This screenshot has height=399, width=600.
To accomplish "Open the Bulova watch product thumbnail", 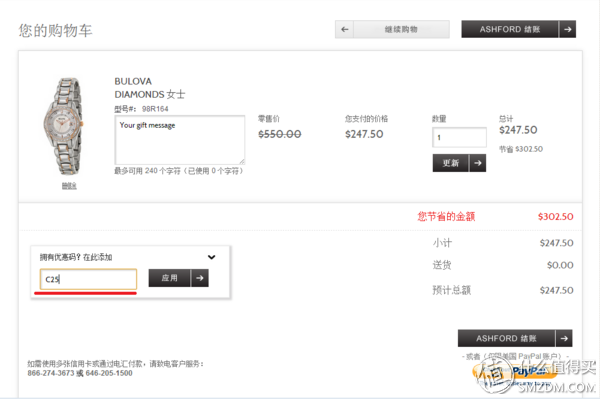I will click(63, 126).
